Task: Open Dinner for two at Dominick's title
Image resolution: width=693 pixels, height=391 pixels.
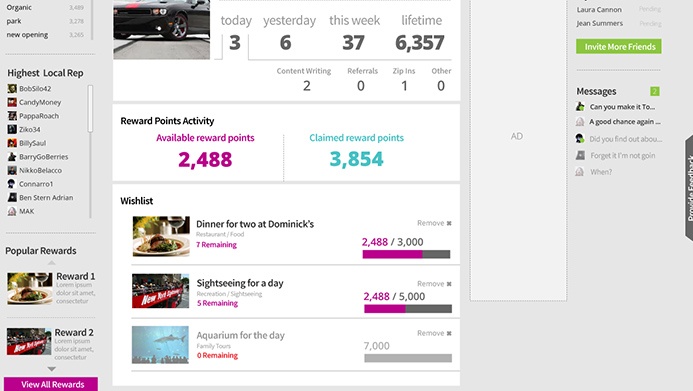Action: click(x=255, y=224)
